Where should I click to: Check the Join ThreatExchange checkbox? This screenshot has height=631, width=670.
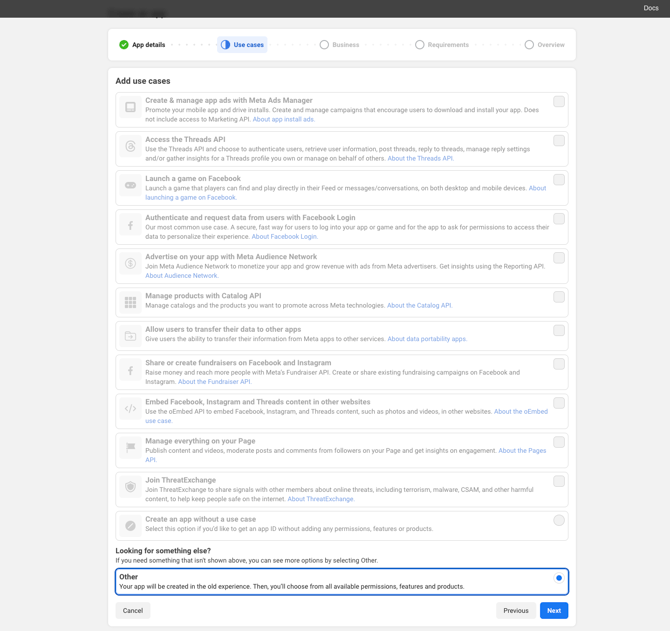click(x=558, y=481)
